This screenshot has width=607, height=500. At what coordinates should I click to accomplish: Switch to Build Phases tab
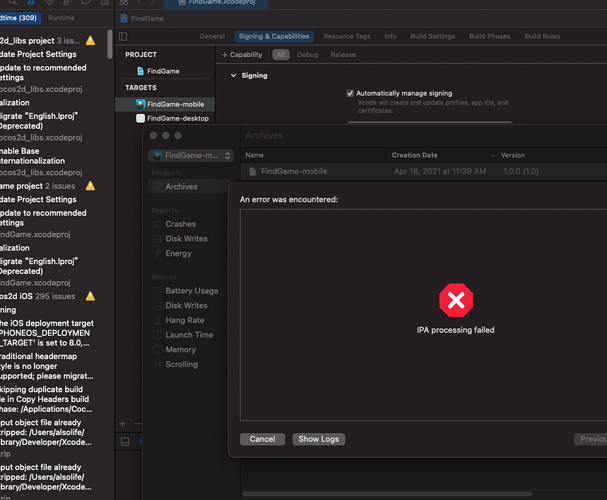pyautogui.click(x=489, y=36)
